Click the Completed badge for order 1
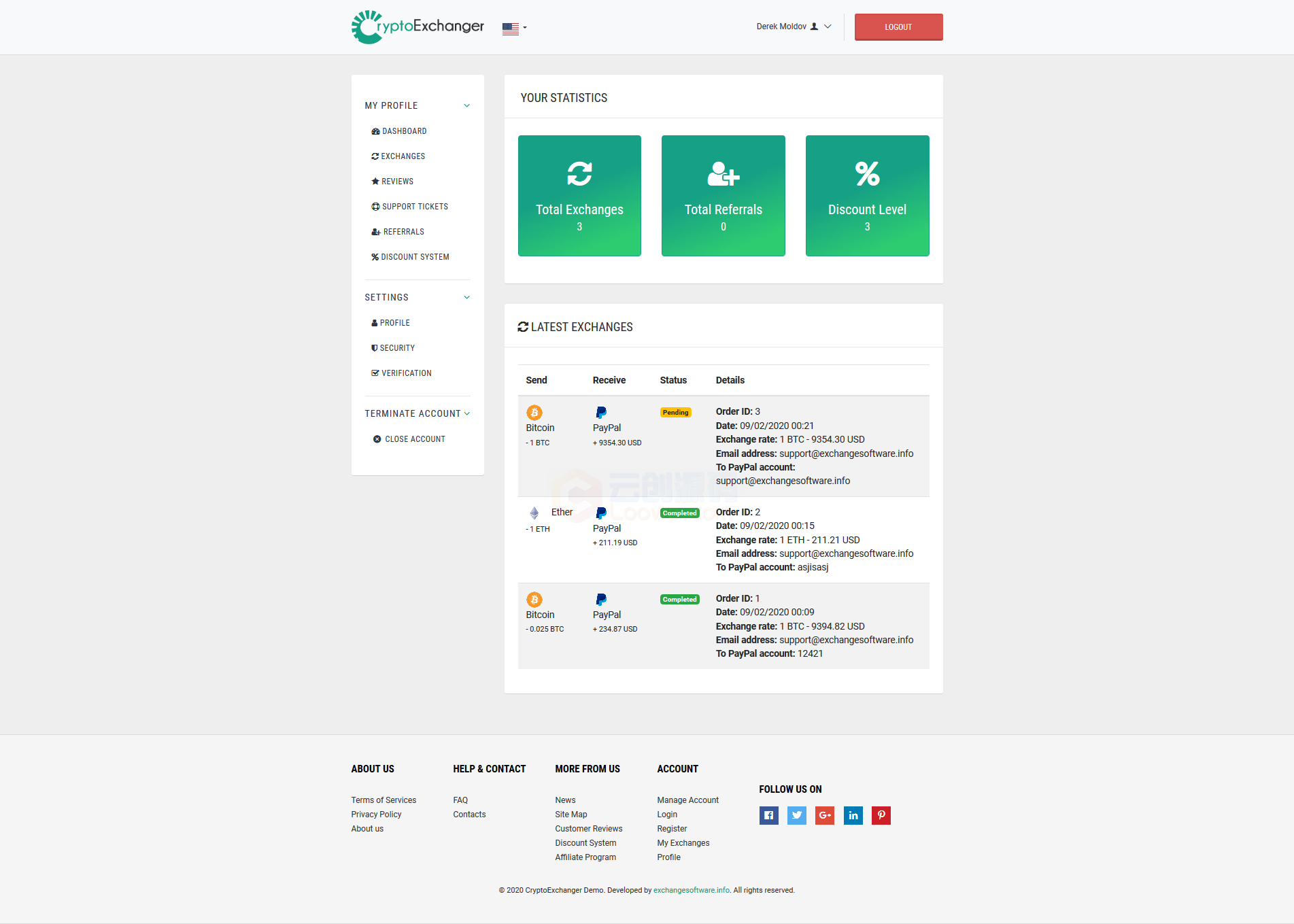This screenshot has height=924, width=1294. click(x=679, y=600)
